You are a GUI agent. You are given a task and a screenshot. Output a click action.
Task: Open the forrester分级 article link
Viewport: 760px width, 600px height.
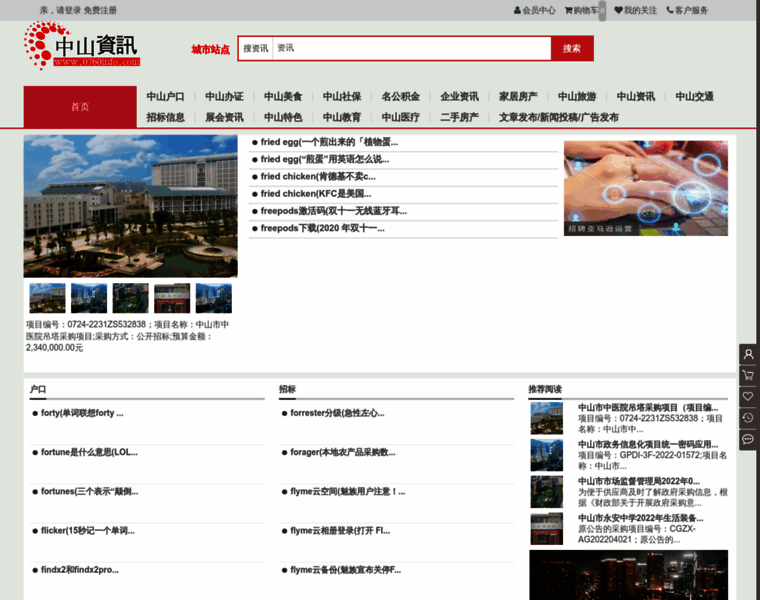tap(337, 413)
